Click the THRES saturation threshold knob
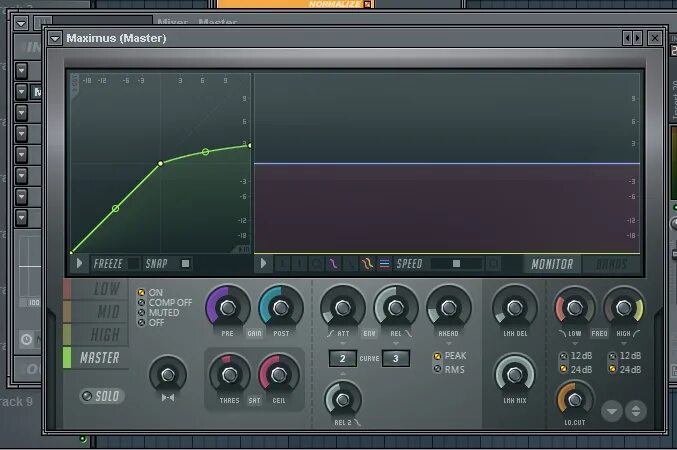Viewport: 677px width, 450px height. click(x=229, y=375)
